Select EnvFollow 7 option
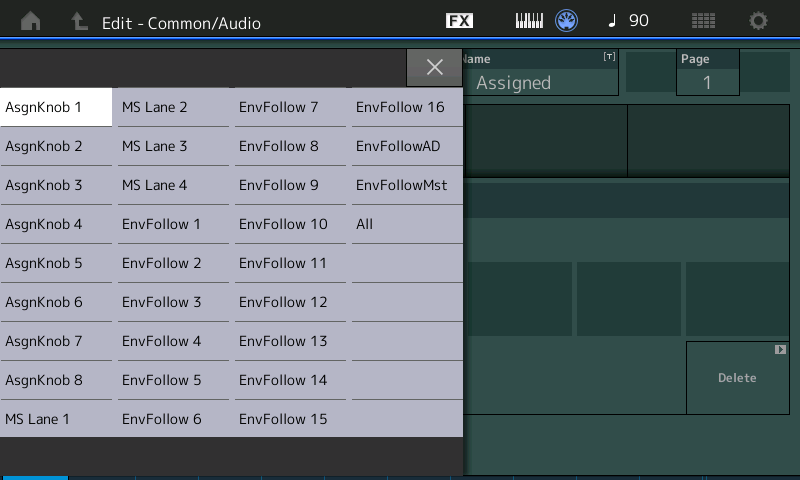Image resolution: width=800 pixels, height=480 pixels. pyautogui.click(x=290, y=107)
